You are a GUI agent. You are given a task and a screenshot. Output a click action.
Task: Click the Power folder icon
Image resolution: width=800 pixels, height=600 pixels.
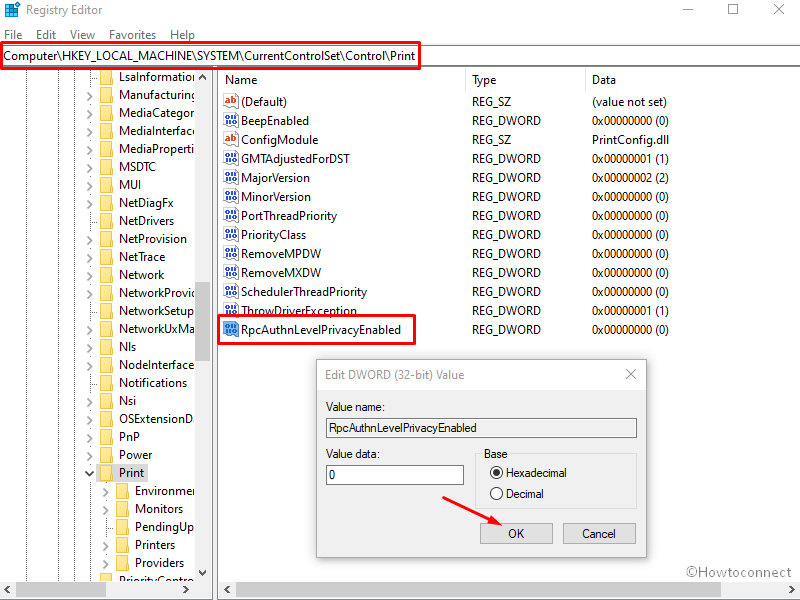[x=106, y=455]
